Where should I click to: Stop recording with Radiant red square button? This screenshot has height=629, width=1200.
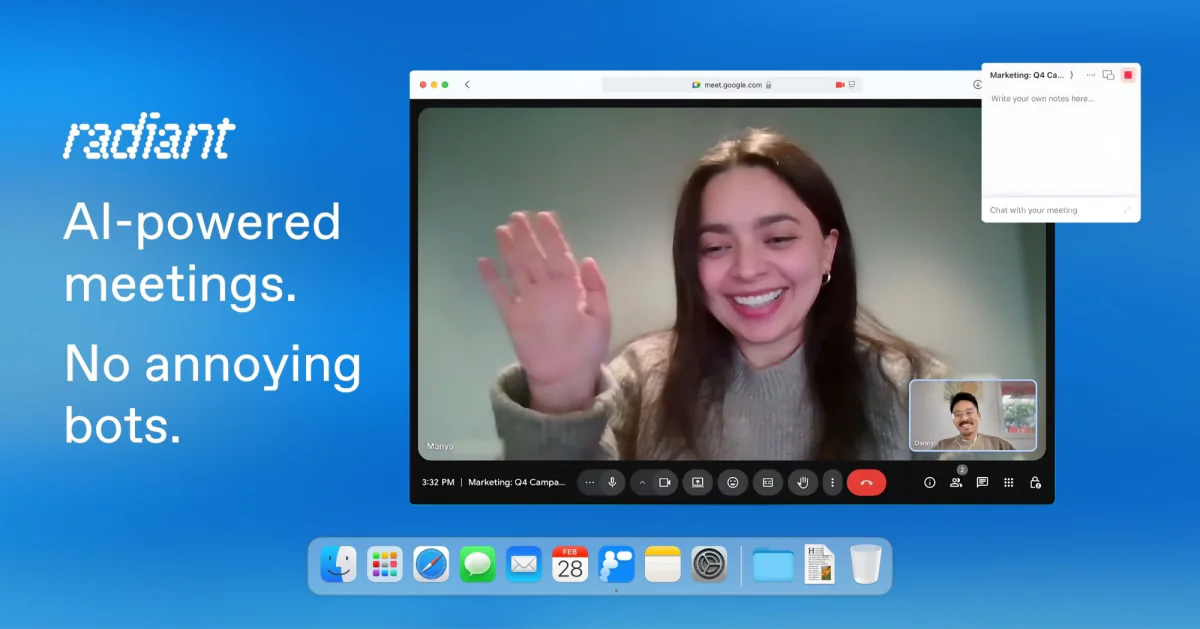pos(1128,75)
